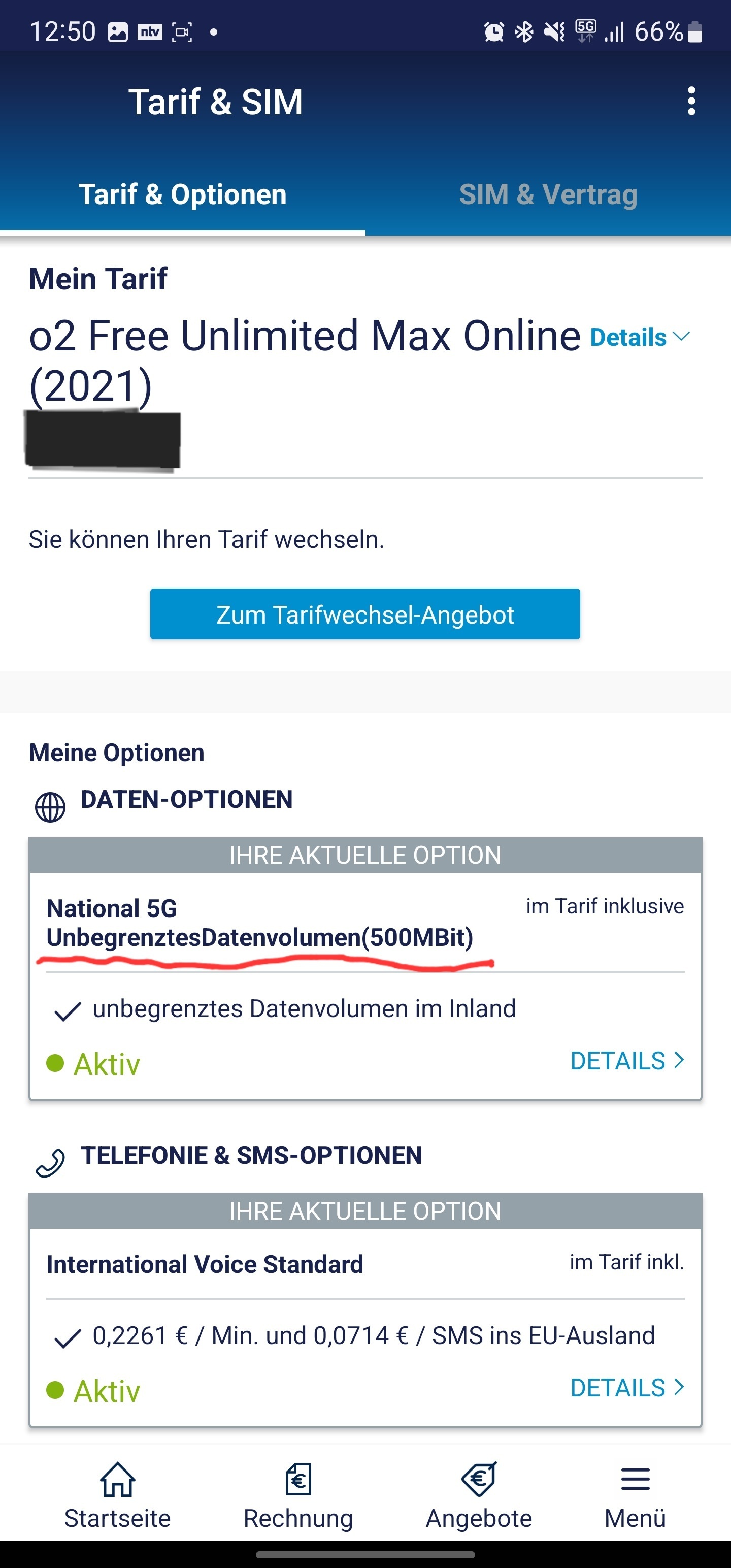Tap the Angebote offers tag icon
731x1568 pixels.
[x=479, y=1479]
